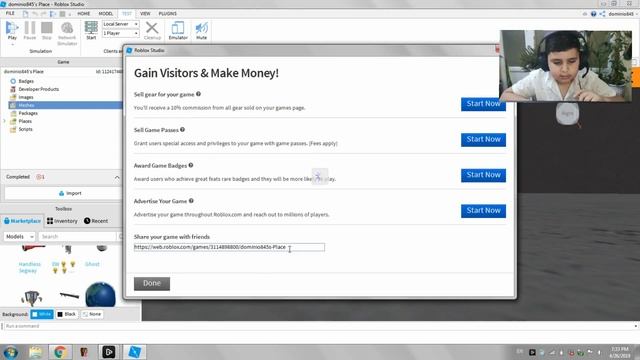Click the Done button in dialog
Viewport: 640px width, 360px height.
point(152,283)
